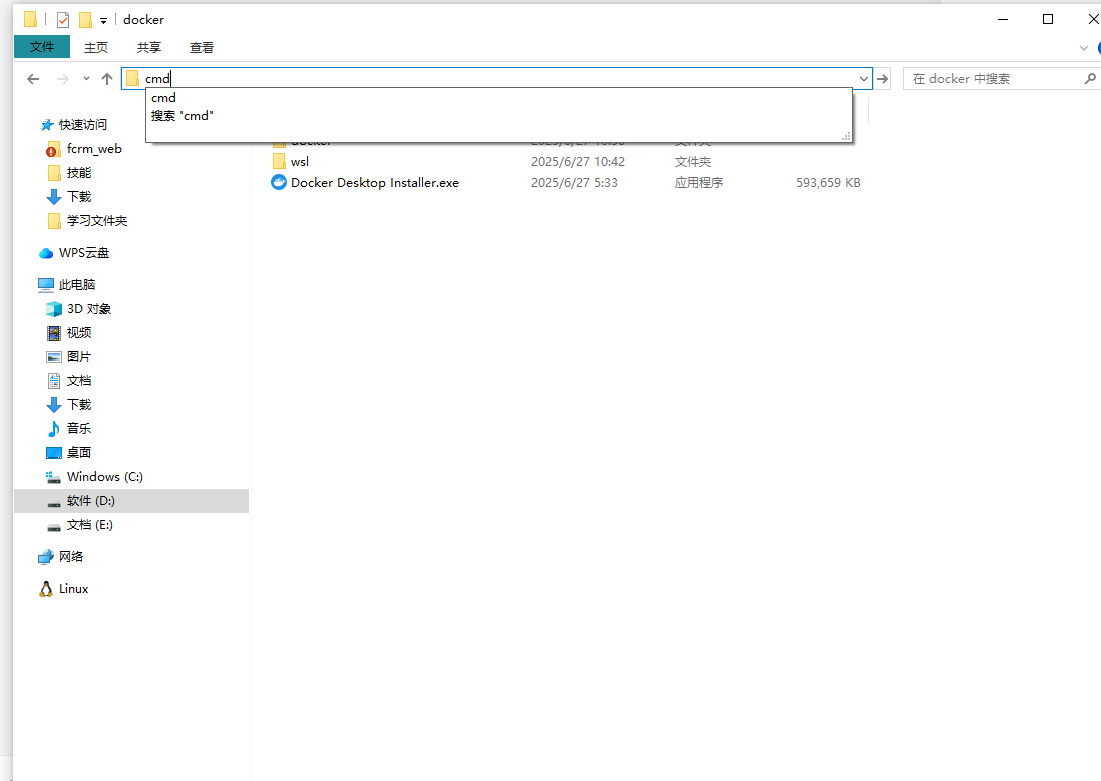Open the 文件 ribbon tab
This screenshot has height=781, width=1101.
42,47
